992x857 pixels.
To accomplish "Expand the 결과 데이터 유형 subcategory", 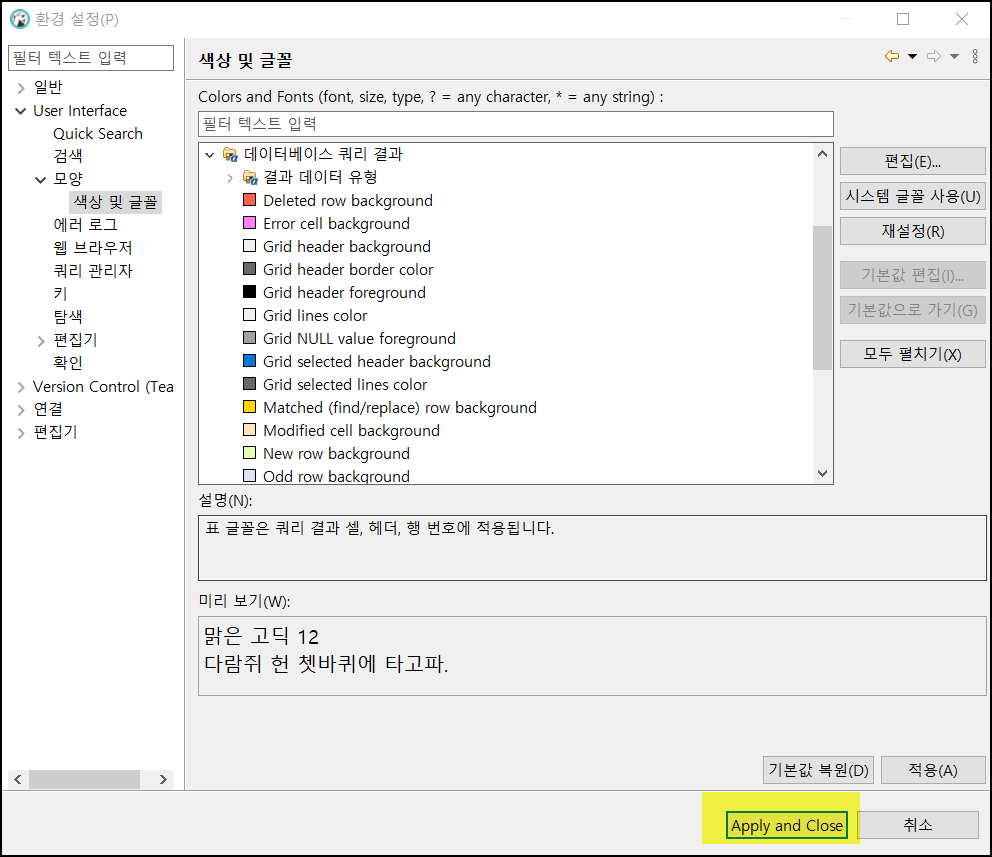I will pos(230,178).
